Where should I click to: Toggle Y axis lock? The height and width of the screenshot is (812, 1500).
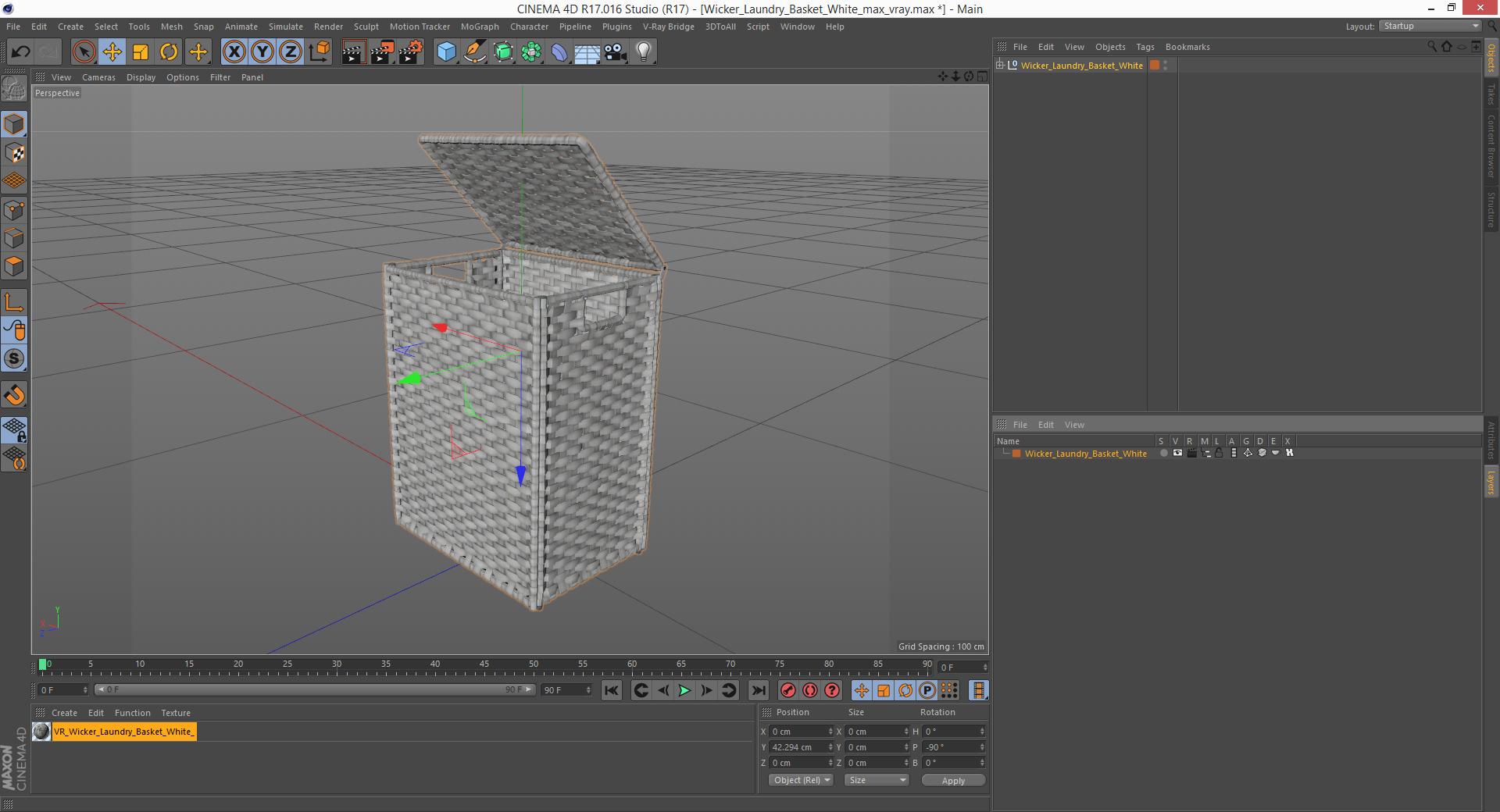click(262, 52)
